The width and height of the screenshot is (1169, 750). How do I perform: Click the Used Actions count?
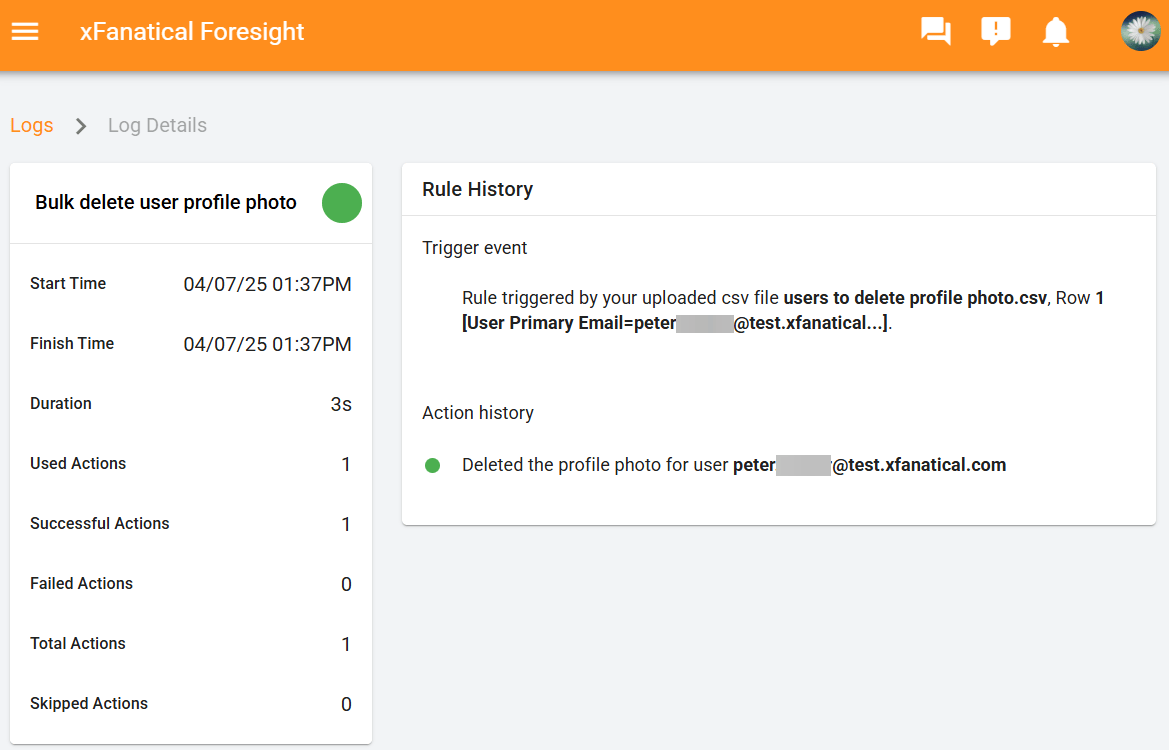coord(346,464)
